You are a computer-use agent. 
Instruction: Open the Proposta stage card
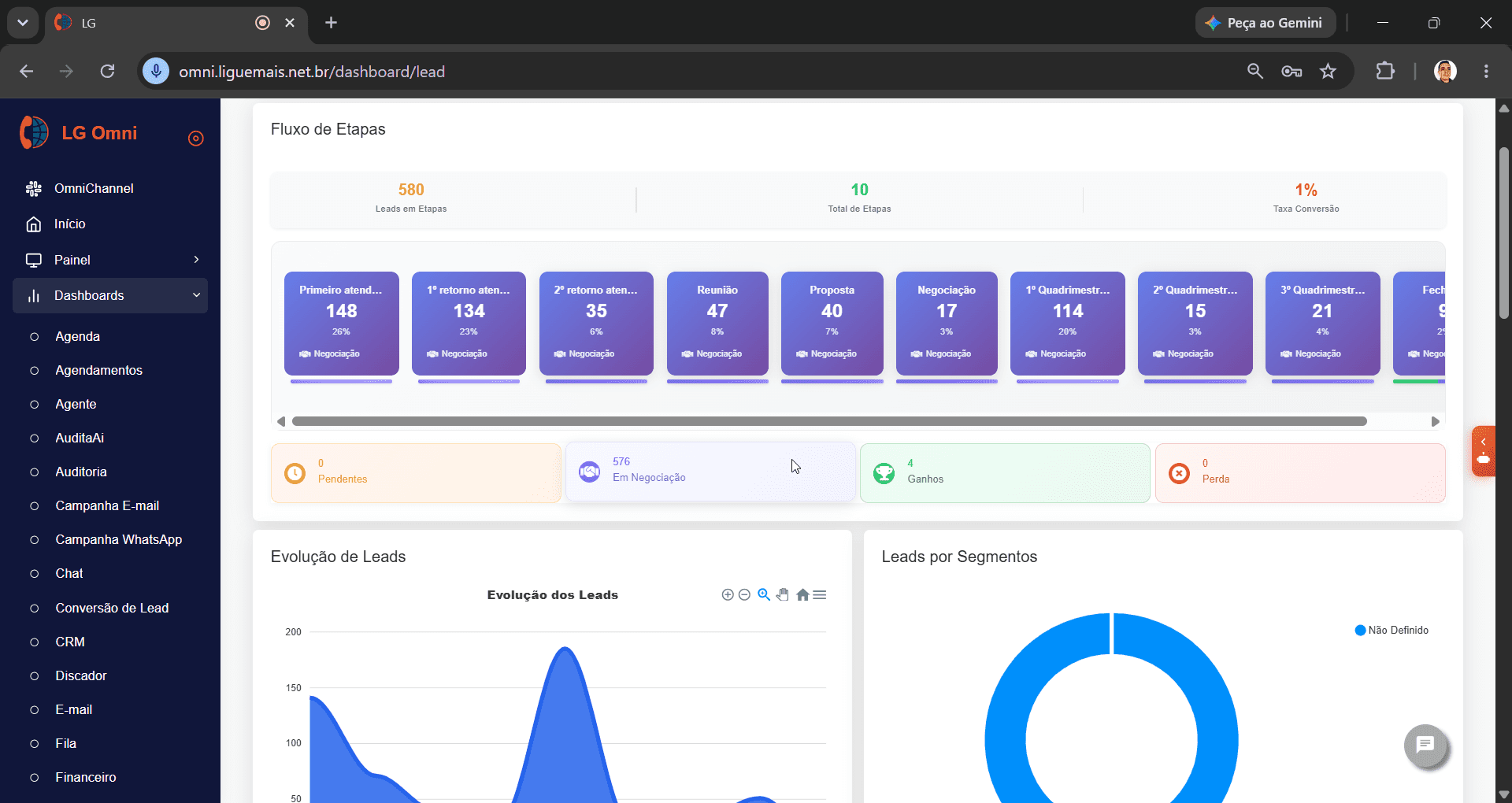tap(832, 324)
